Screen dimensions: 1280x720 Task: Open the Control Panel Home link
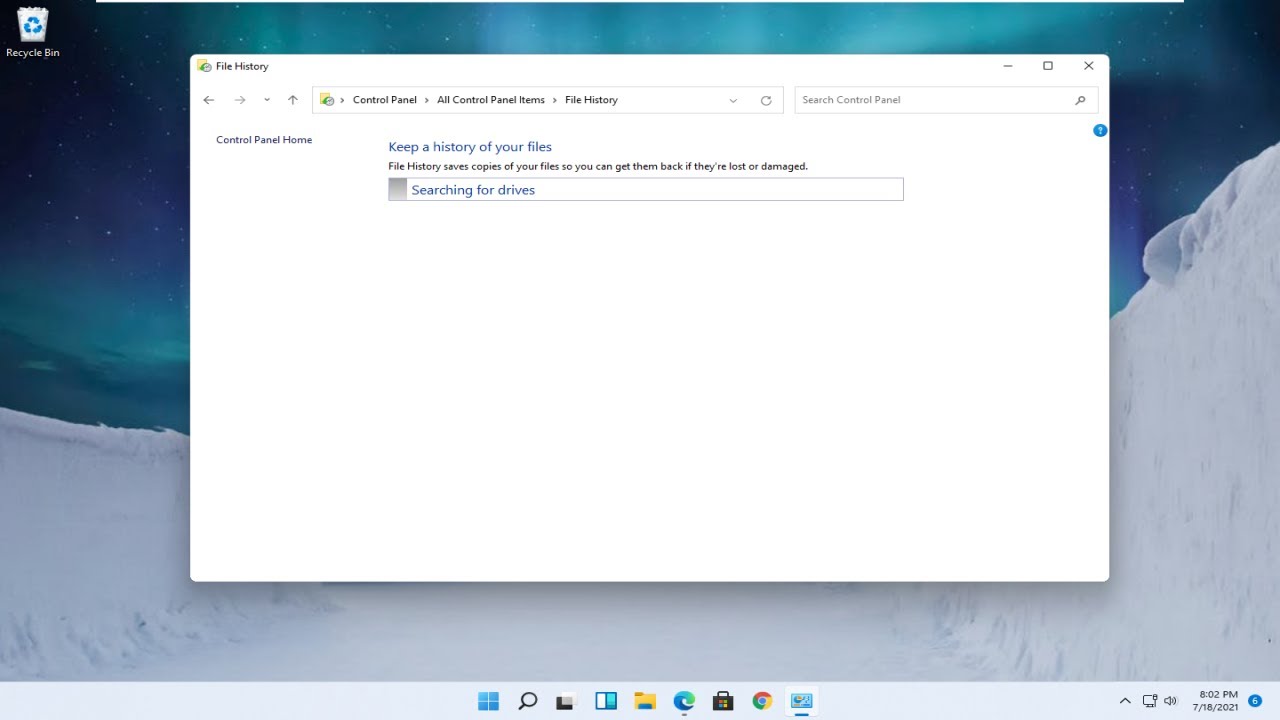point(264,140)
